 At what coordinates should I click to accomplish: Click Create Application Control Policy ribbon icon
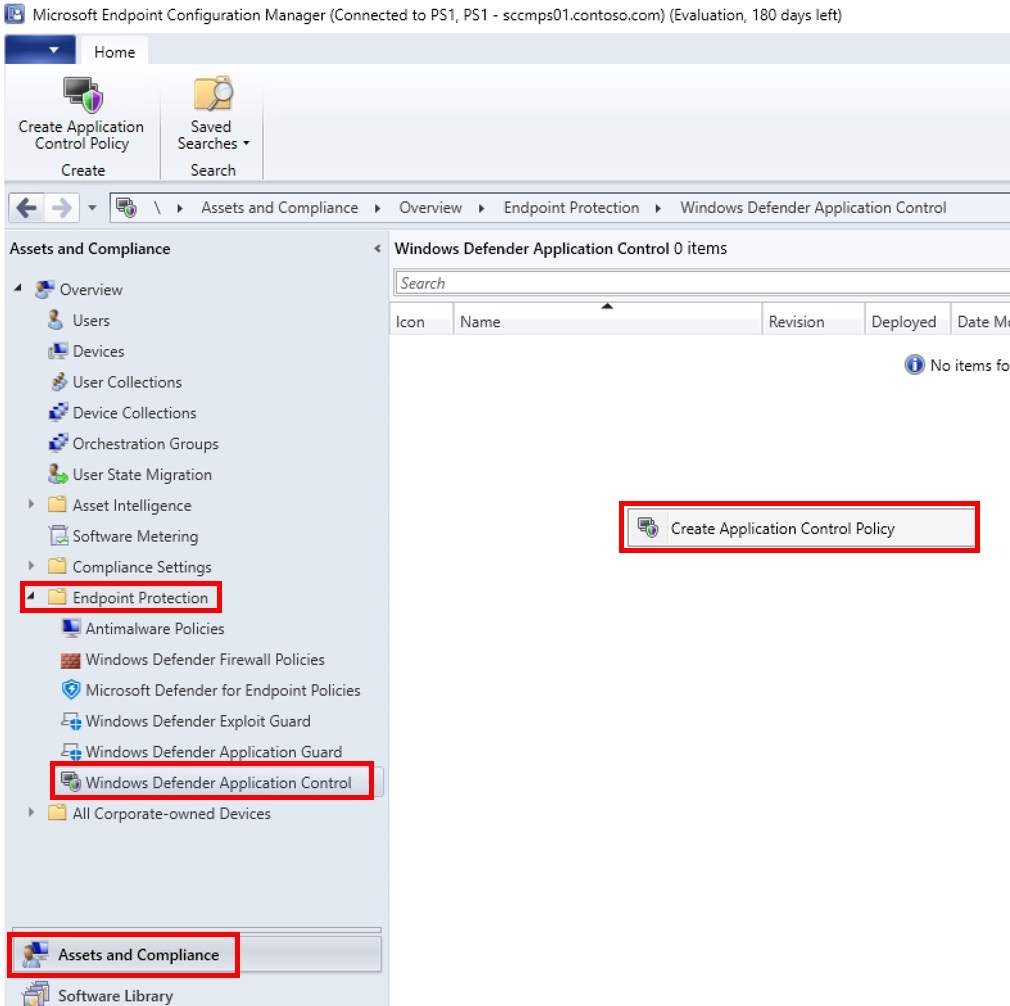pyautogui.click(x=83, y=95)
